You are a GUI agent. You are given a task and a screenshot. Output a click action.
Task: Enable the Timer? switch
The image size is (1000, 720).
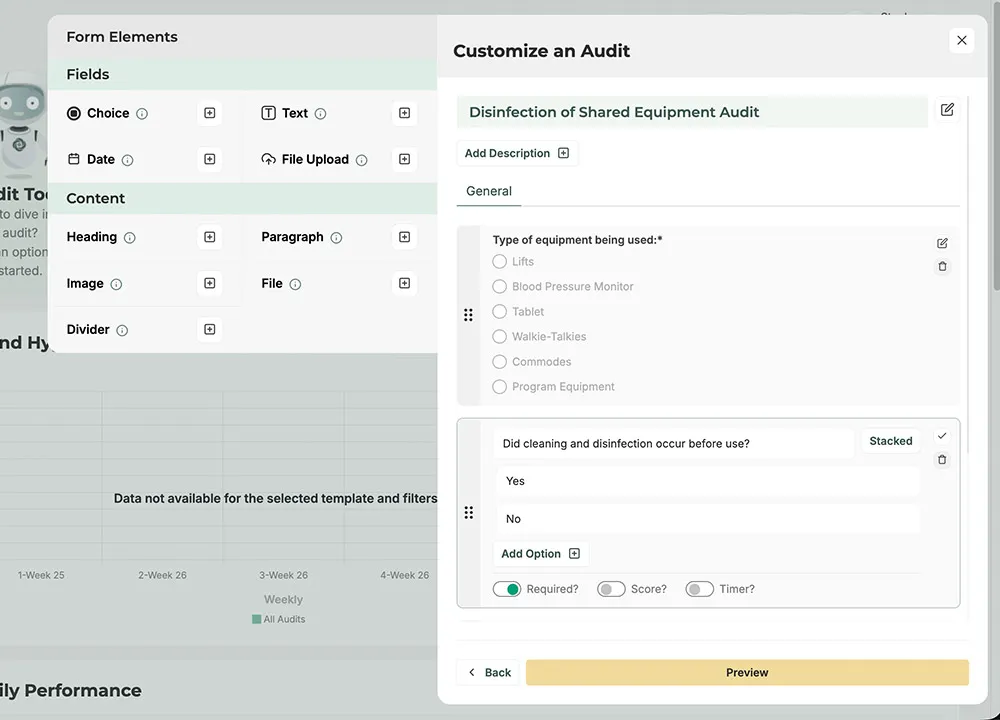(x=700, y=589)
